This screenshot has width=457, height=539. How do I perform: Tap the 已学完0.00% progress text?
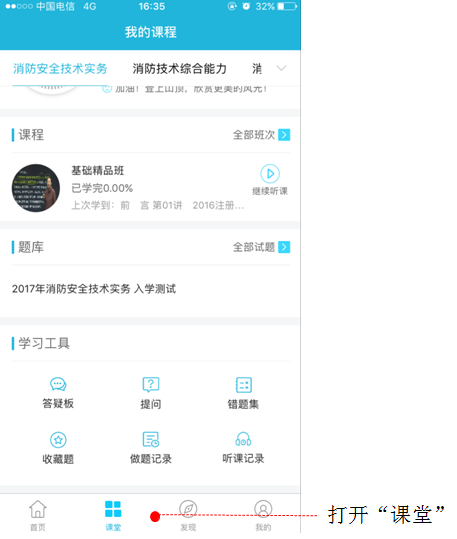(x=102, y=188)
